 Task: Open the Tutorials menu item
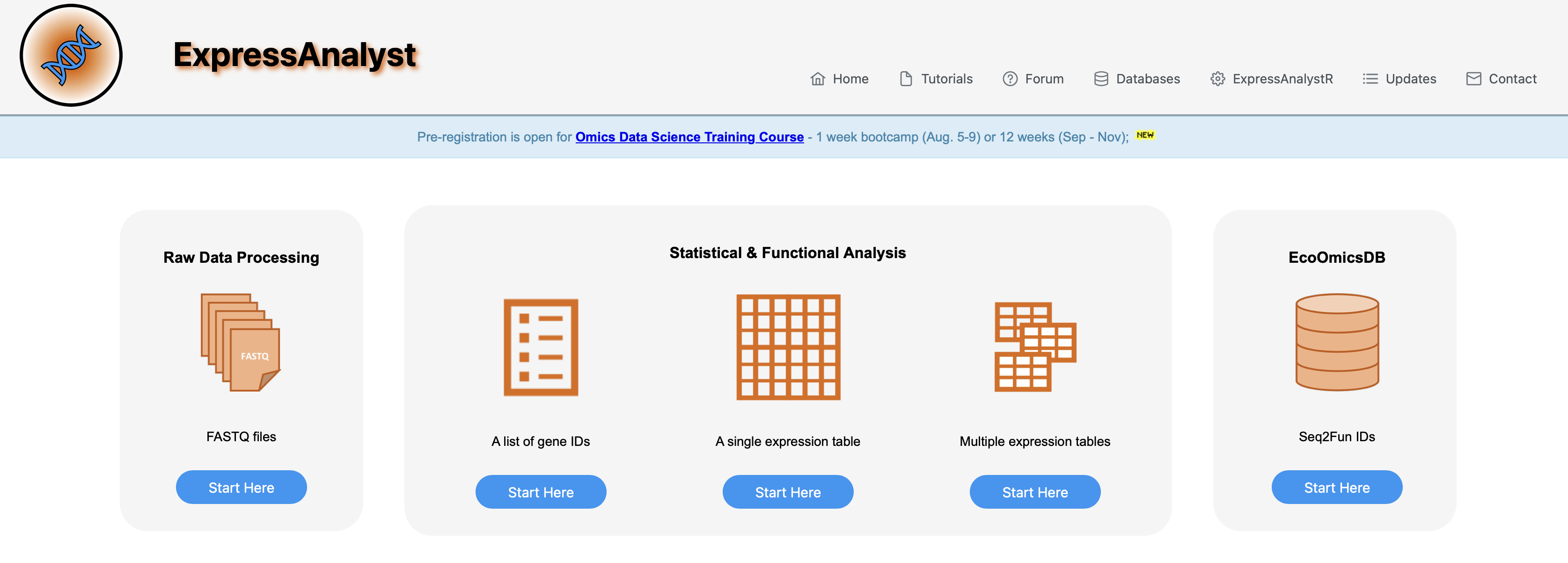946,79
